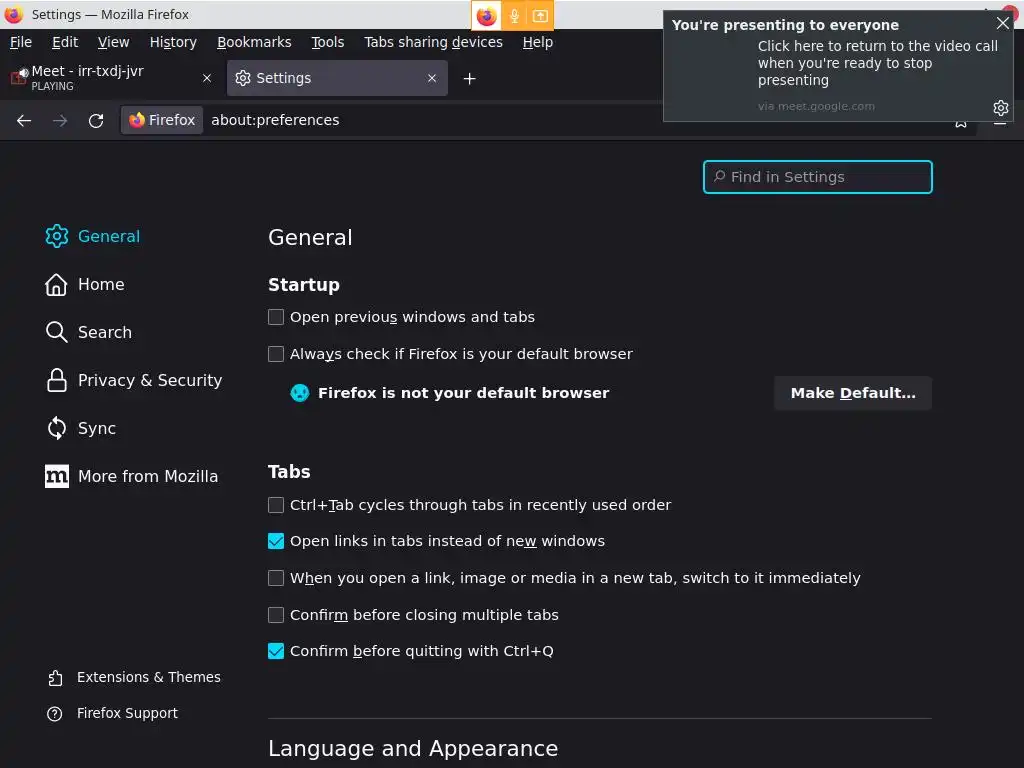Open More from Mozilla section
Screen dimensions: 1024x768
pos(147,476)
